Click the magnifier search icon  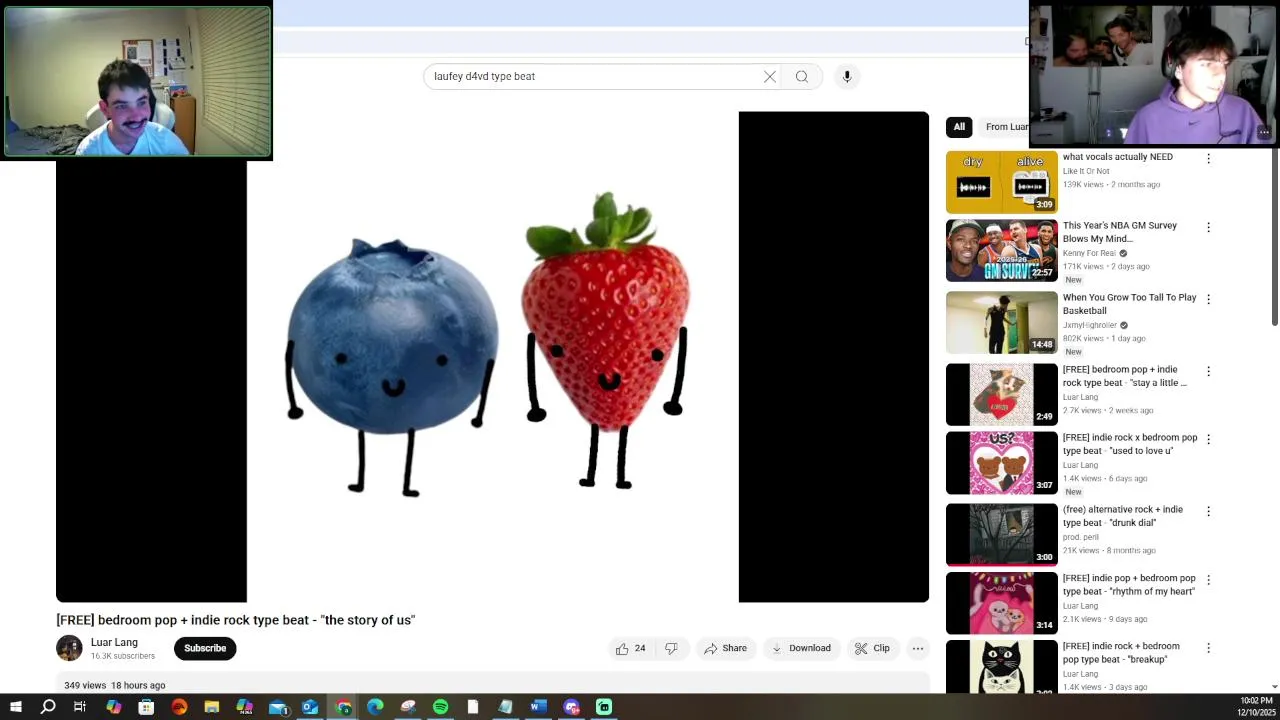(802, 77)
